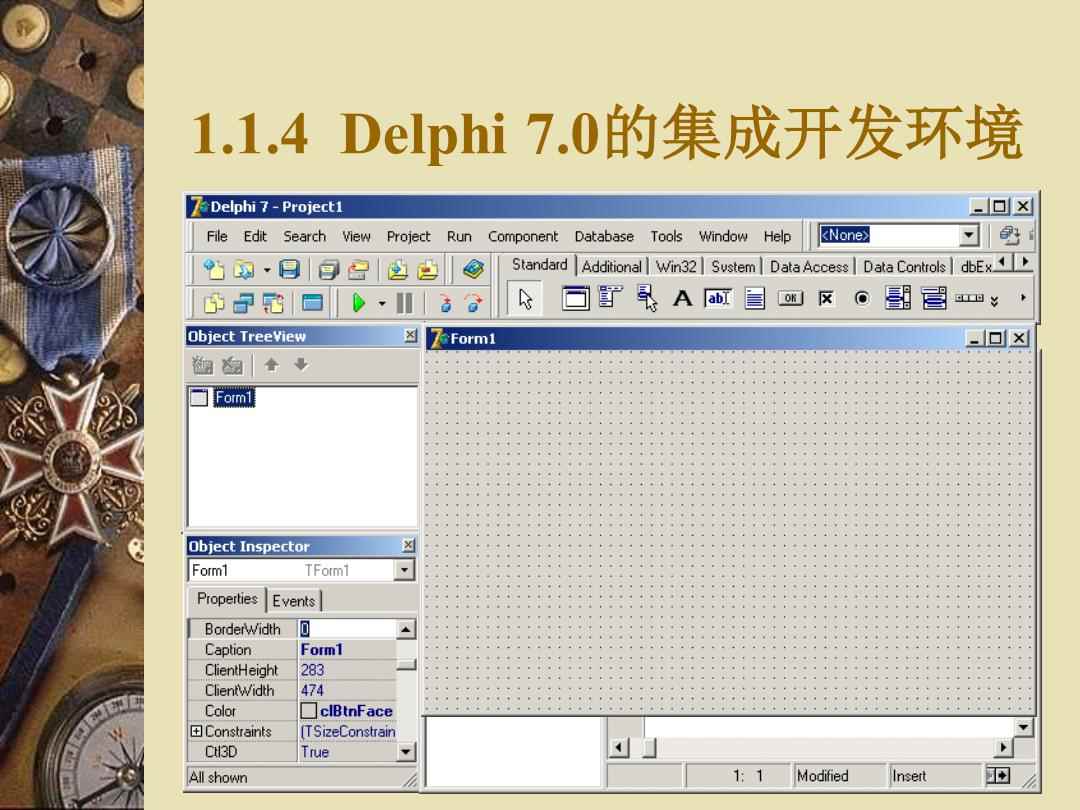1080x810 pixels.
Task: Switch to Events tab in Object Inspector
Action: click(x=293, y=601)
